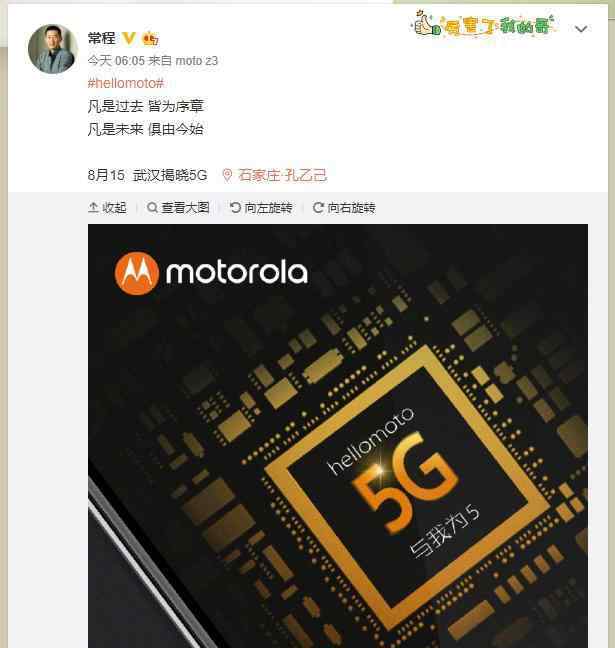This screenshot has height=648, width=615.
Task: Open the 石家庄·孔乙己 location link
Action: coord(282,175)
